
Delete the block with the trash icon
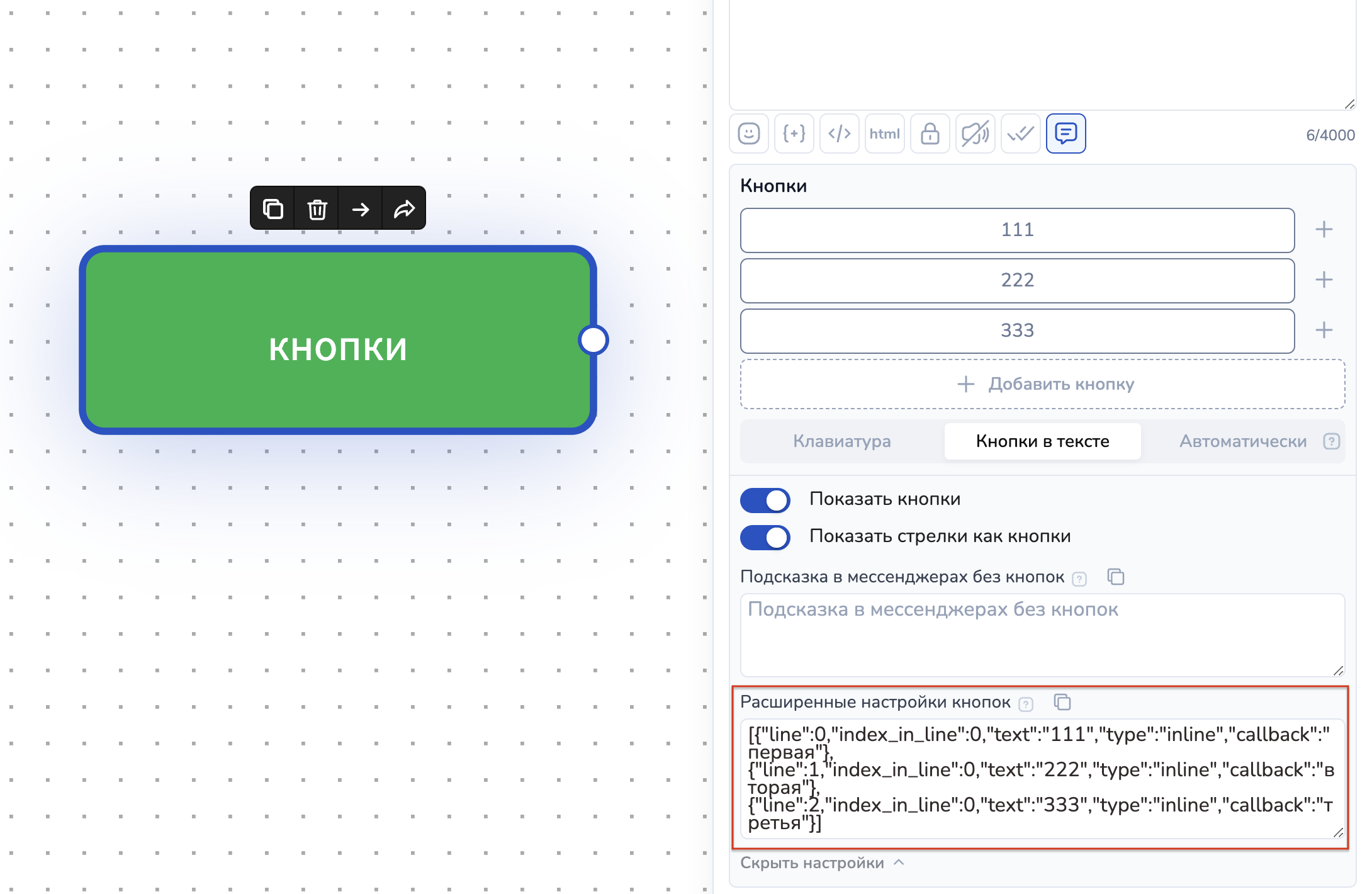point(317,208)
